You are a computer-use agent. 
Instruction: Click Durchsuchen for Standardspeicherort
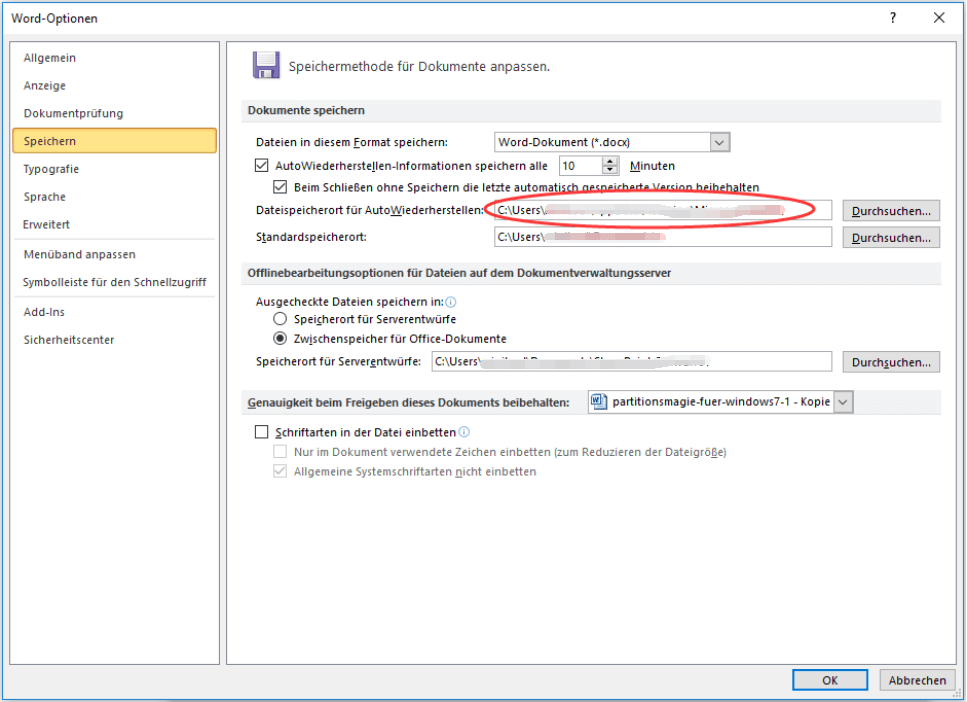(891, 237)
